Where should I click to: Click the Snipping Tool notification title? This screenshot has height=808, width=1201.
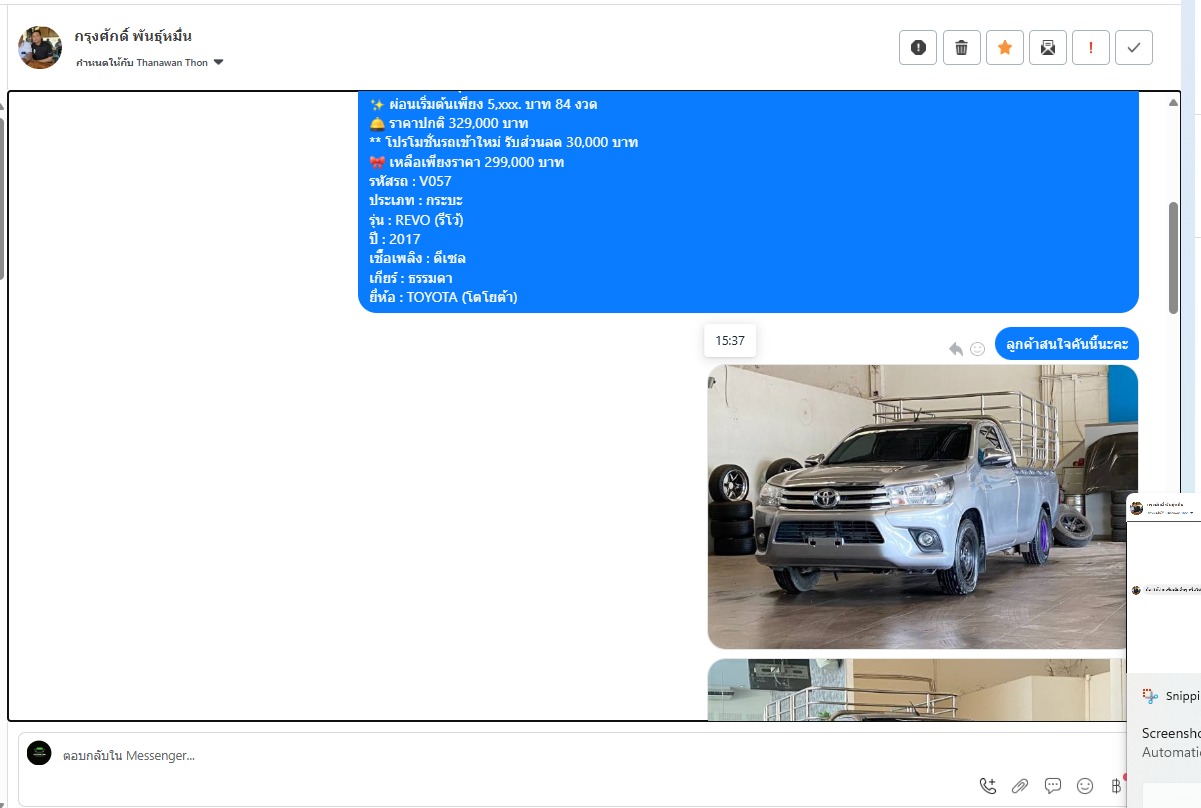[x=1182, y=696]
